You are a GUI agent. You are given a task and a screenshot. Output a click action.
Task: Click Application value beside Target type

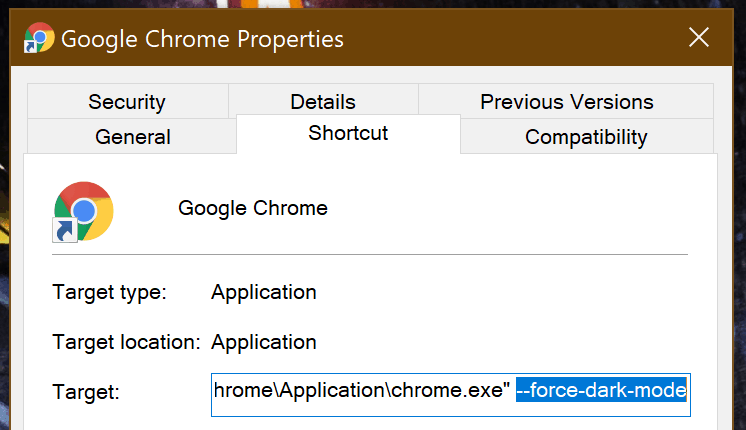[264, 292]
